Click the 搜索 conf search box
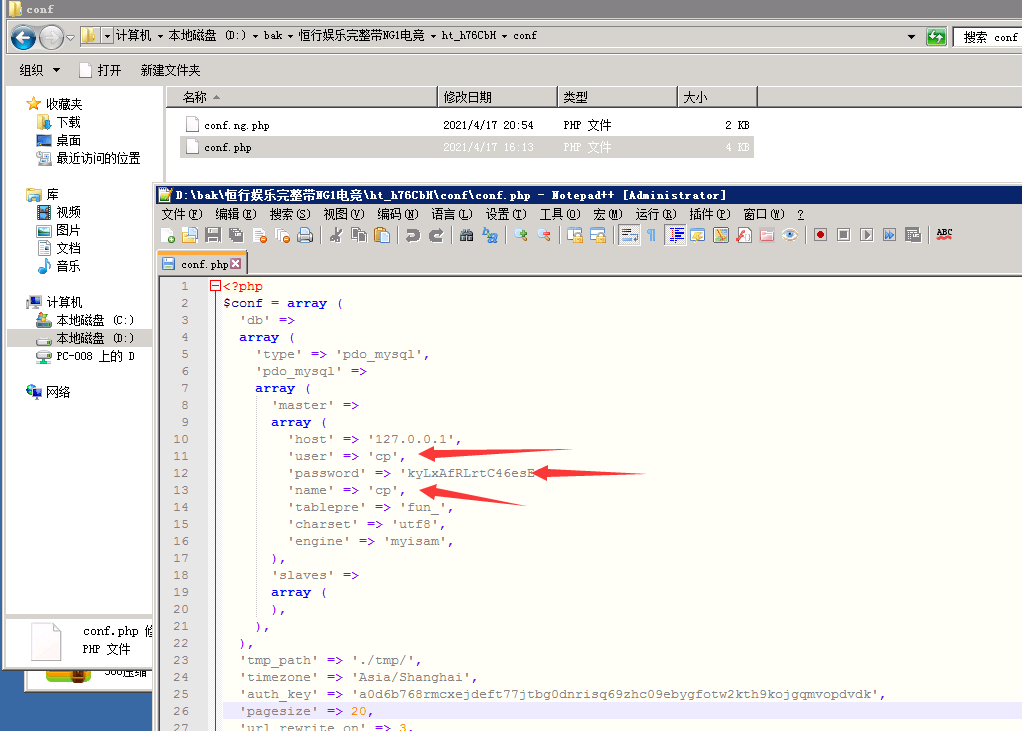 tap(987, 37)
